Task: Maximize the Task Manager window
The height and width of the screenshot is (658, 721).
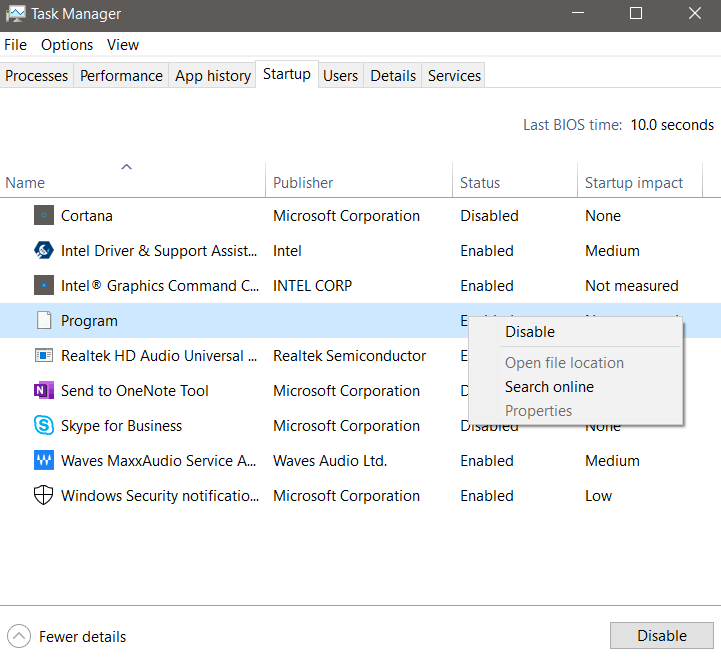Action: [635, 13]
